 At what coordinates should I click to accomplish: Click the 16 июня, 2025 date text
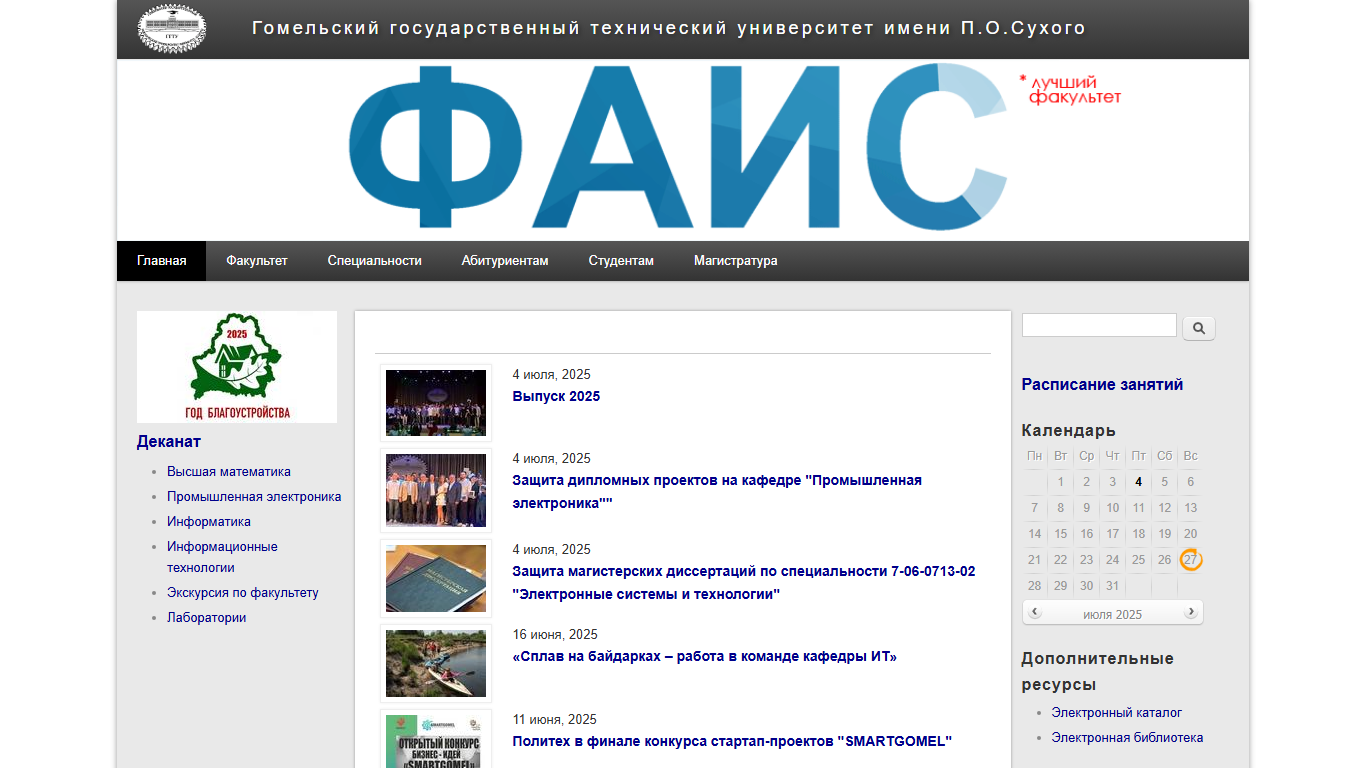(x=555, y=634)
